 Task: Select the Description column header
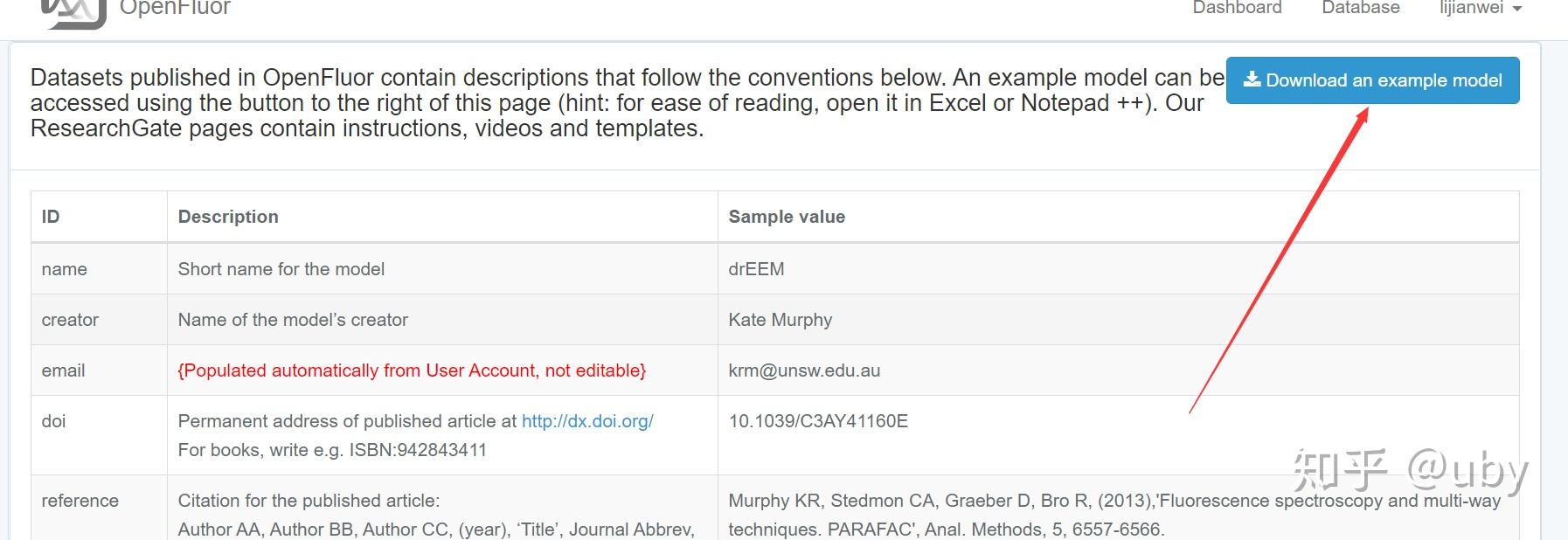228,217
